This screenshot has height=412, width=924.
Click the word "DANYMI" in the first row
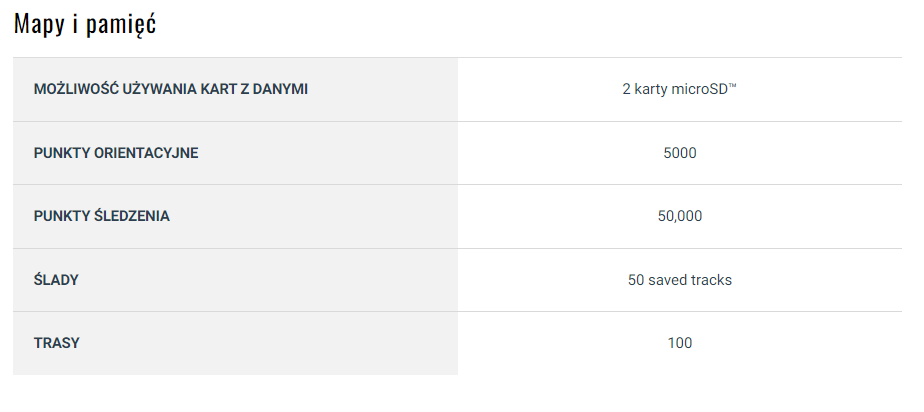pyautogui.click(x=280, y=89)
